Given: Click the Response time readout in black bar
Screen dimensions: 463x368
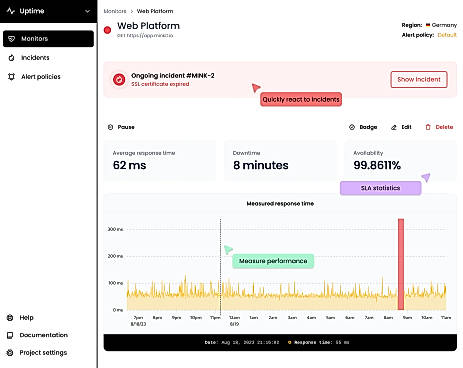Looking at the screenshot, I should (321, 342).
